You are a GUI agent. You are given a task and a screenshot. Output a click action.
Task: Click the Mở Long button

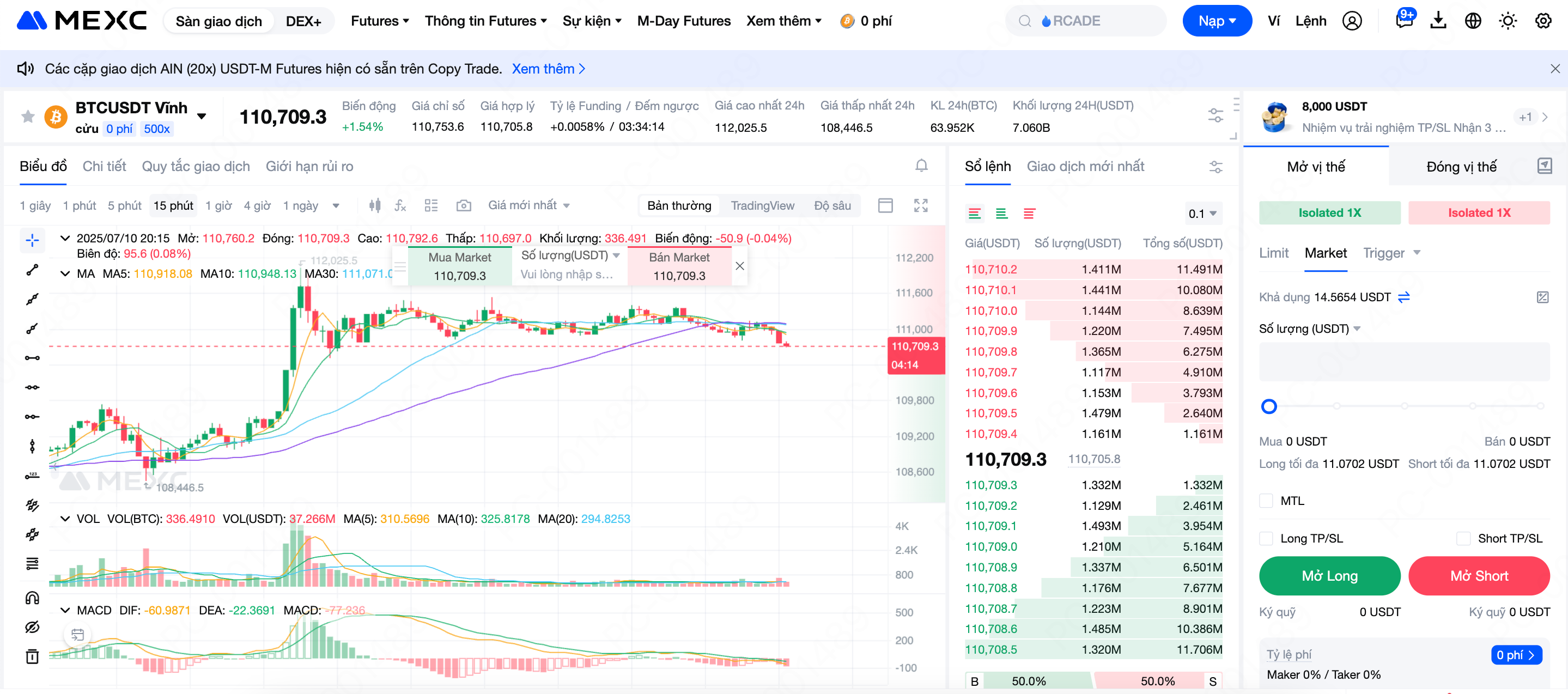pos(1329,576)
